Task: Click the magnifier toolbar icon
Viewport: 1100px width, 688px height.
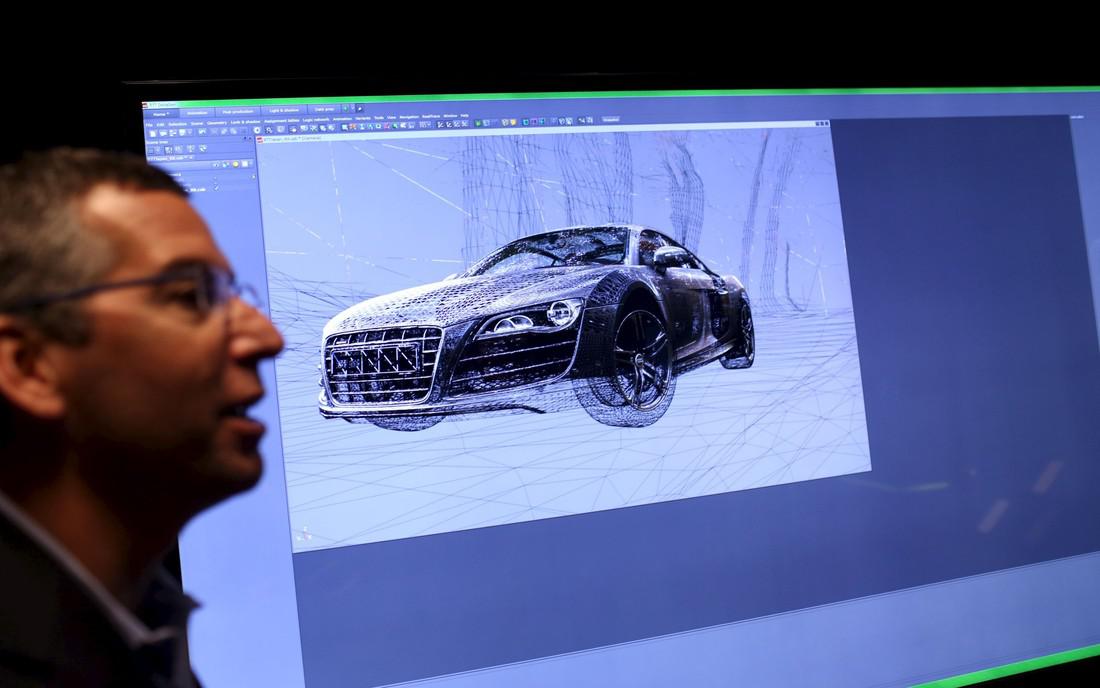Action: click(269, 130)
